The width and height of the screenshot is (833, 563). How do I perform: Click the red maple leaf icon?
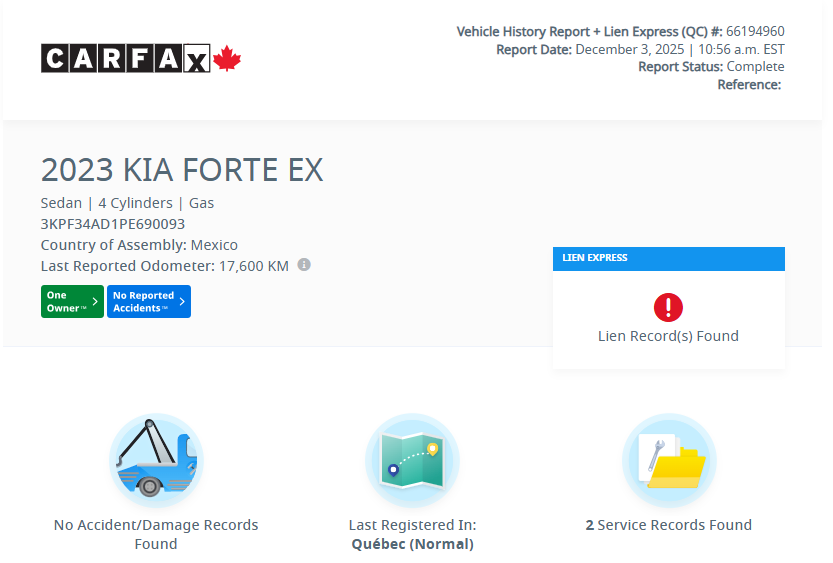click(x=228, y=58)
